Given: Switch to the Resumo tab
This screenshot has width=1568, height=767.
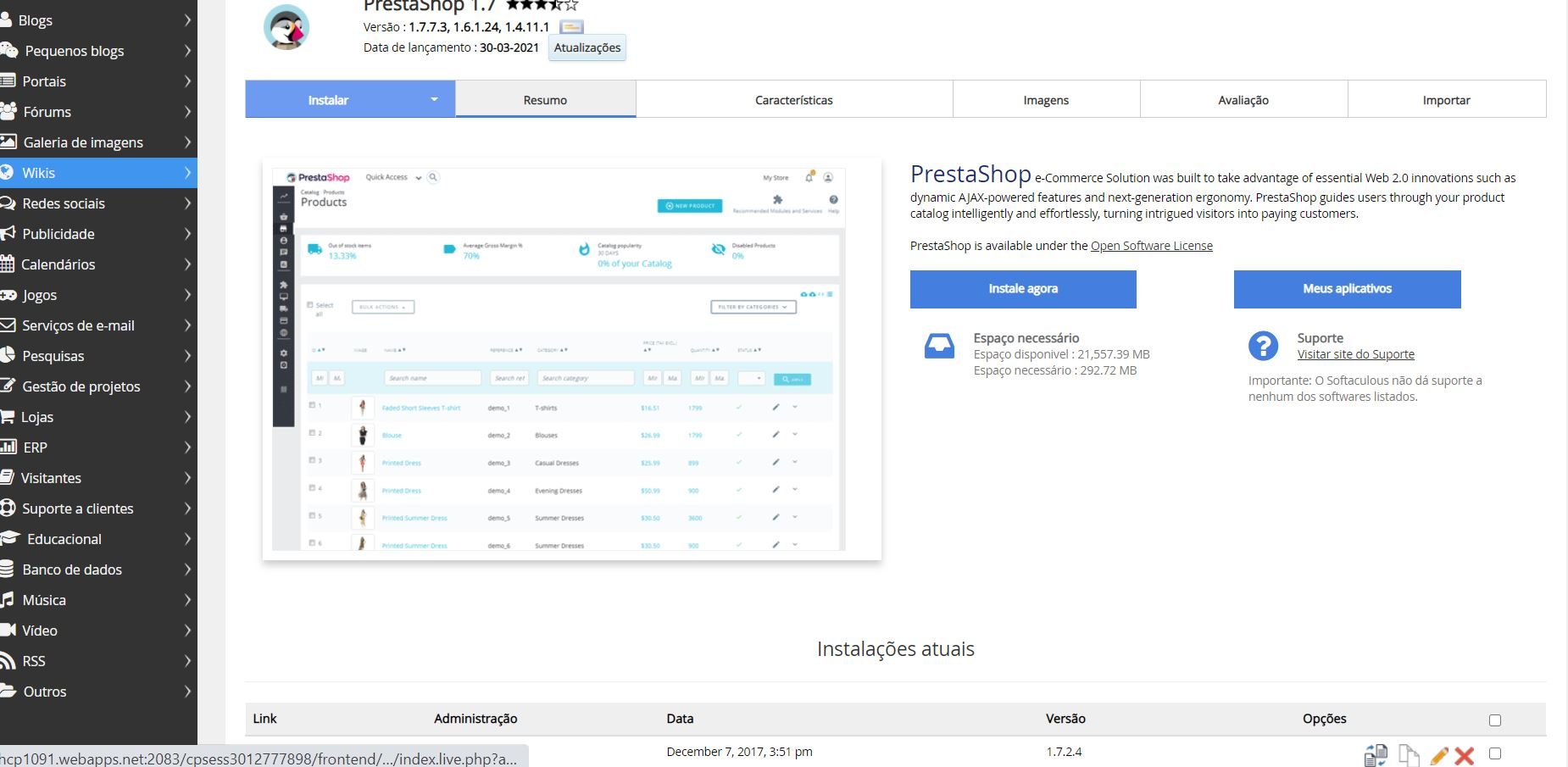Looking at the screenshot, I should pyautogui.click(x=545, y=99).
